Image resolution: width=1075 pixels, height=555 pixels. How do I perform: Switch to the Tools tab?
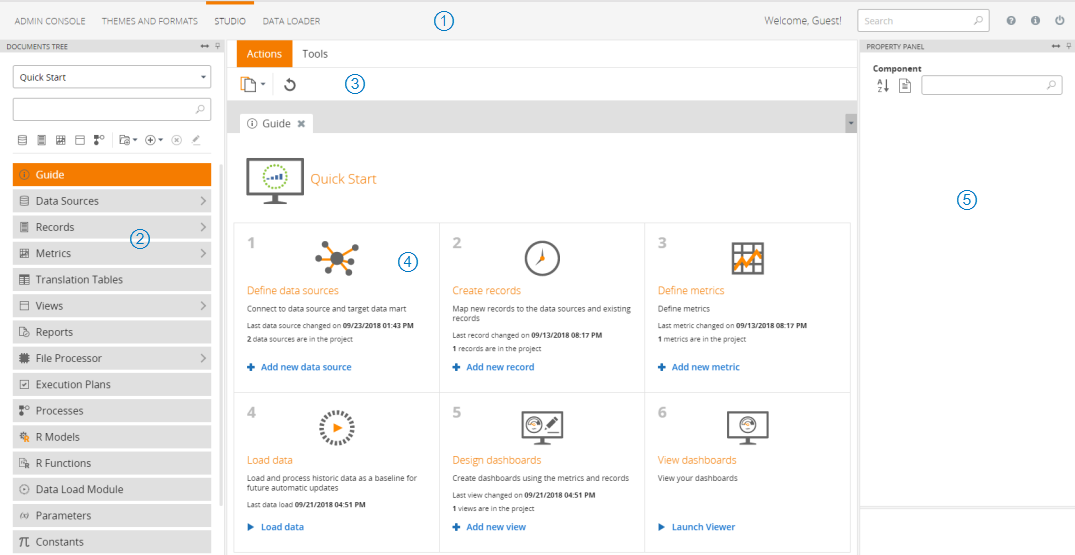(315, 54)
